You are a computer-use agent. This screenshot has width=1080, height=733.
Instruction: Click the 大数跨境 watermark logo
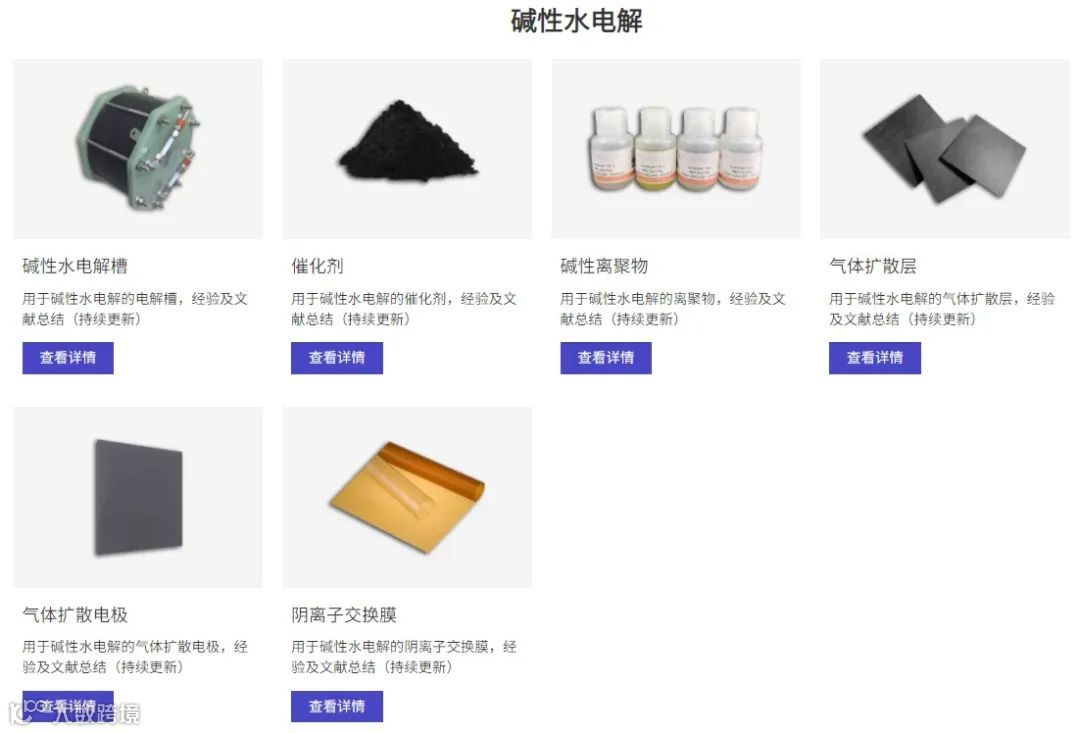74,714
